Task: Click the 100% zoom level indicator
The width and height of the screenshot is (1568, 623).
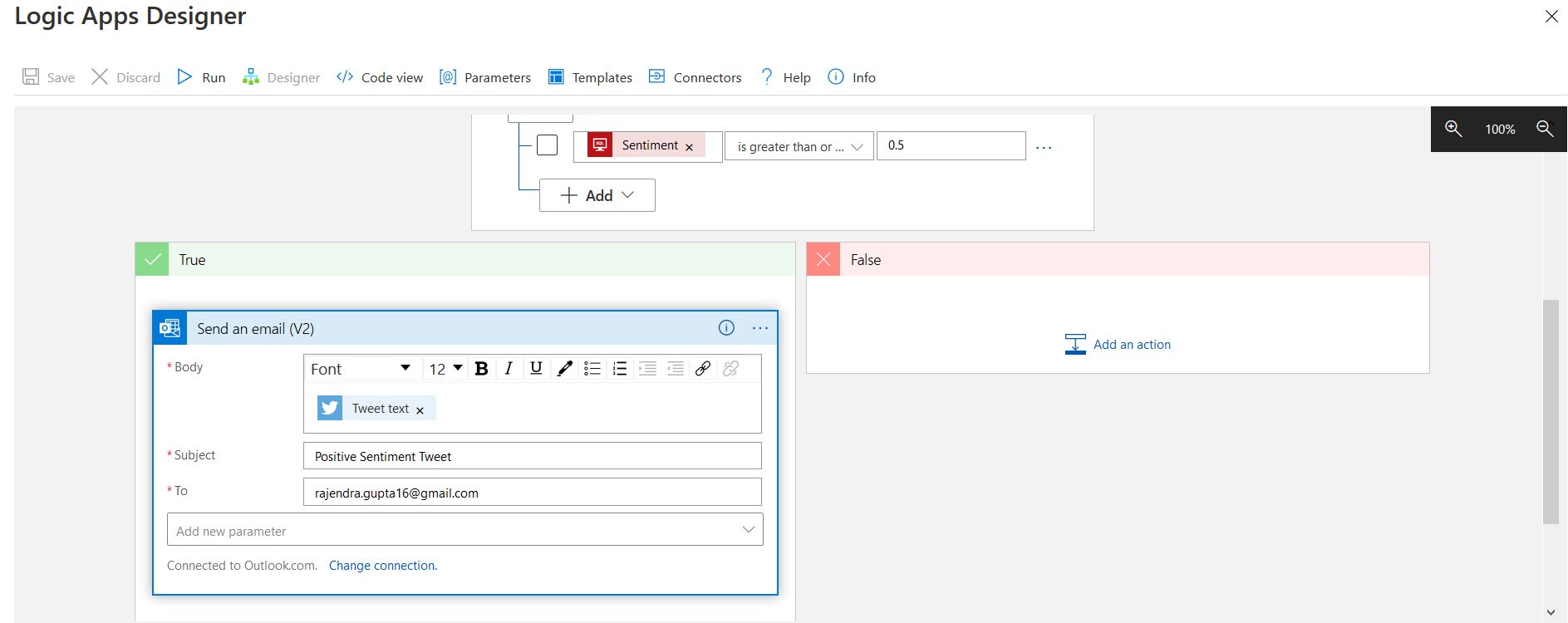Action: pyautogui.click(x=1500, y=130)
